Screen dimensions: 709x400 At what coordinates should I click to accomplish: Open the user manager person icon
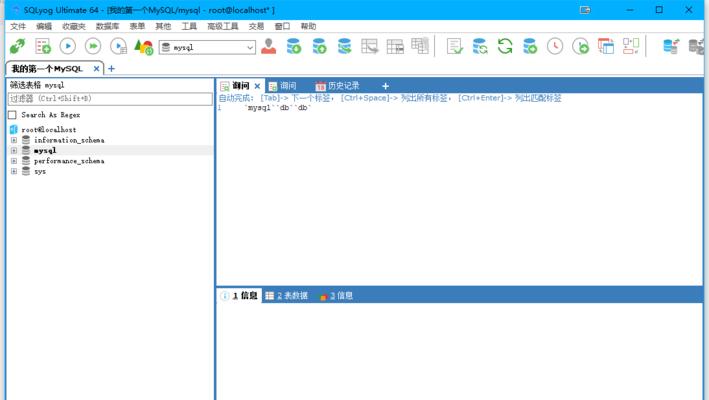[x=269, y=46]
